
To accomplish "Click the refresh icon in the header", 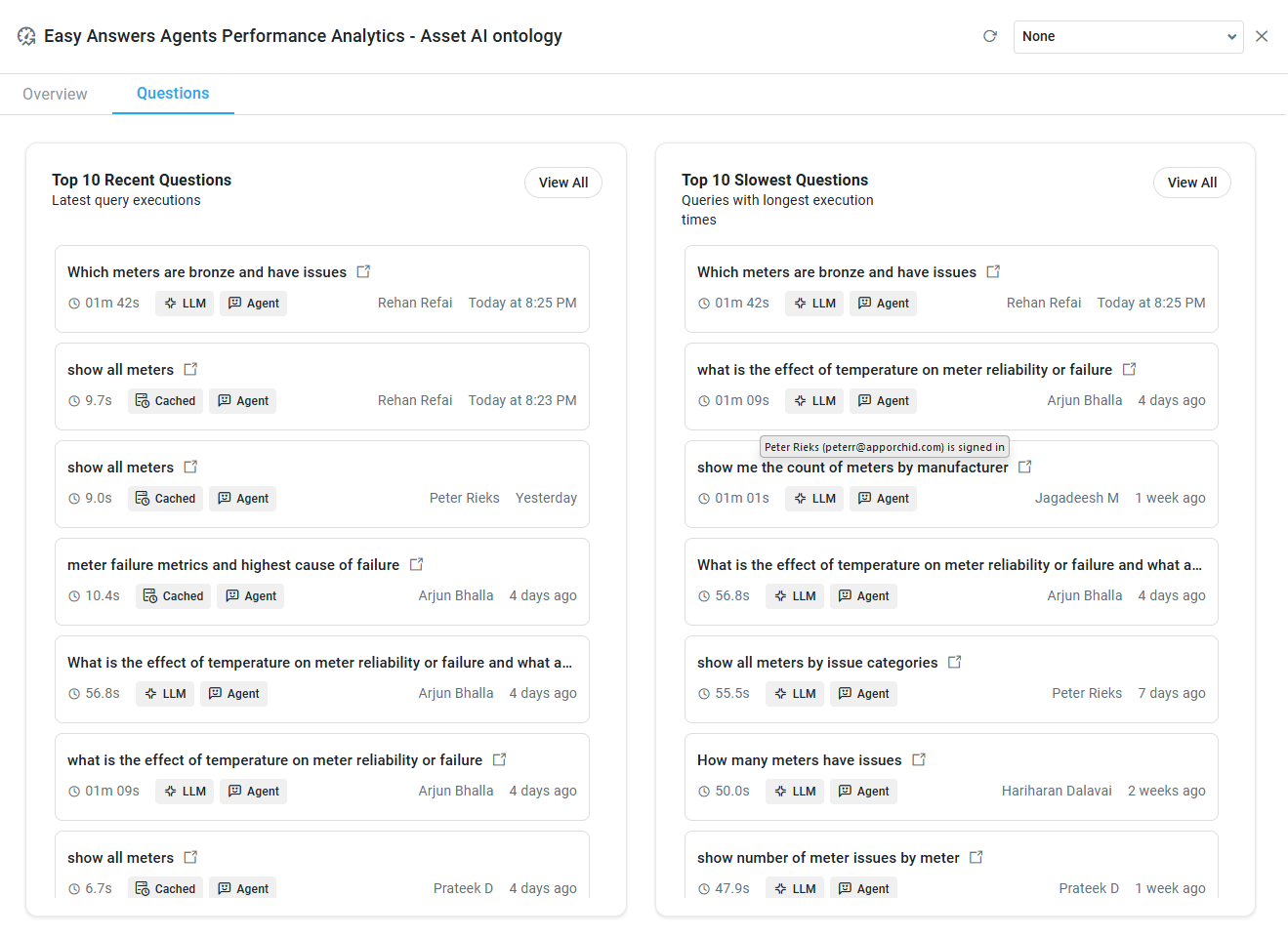I will coord(989,36).
